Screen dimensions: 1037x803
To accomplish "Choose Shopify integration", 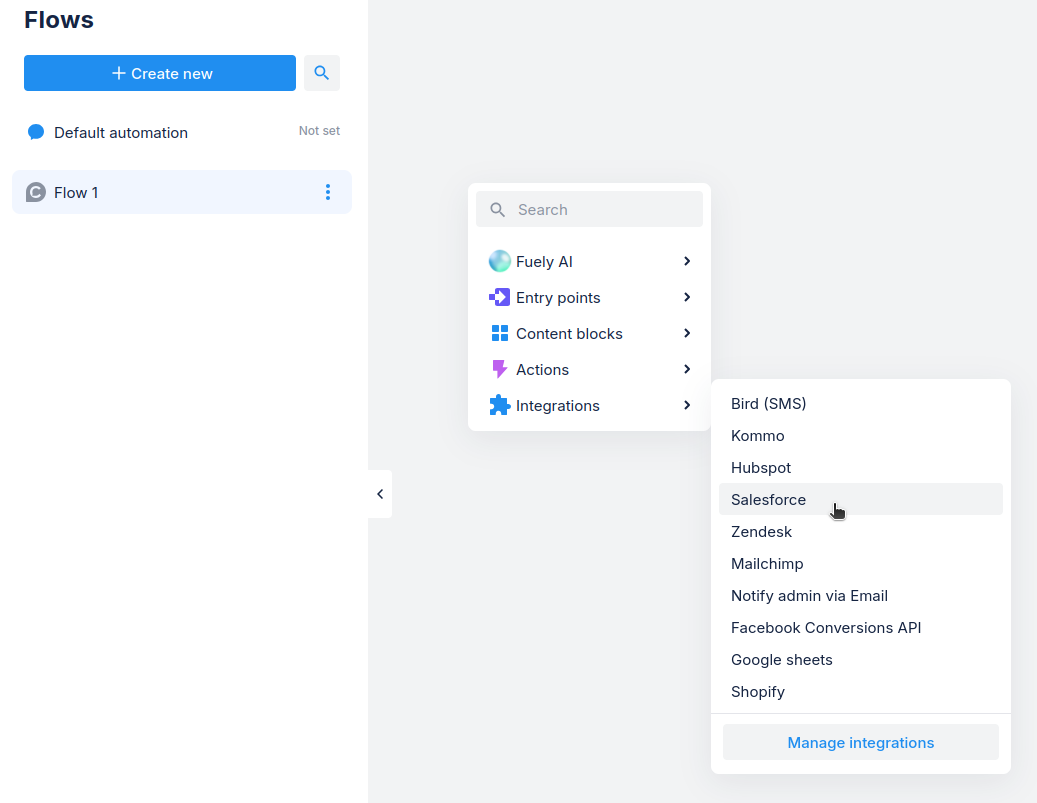I will [x=860, y=692].
